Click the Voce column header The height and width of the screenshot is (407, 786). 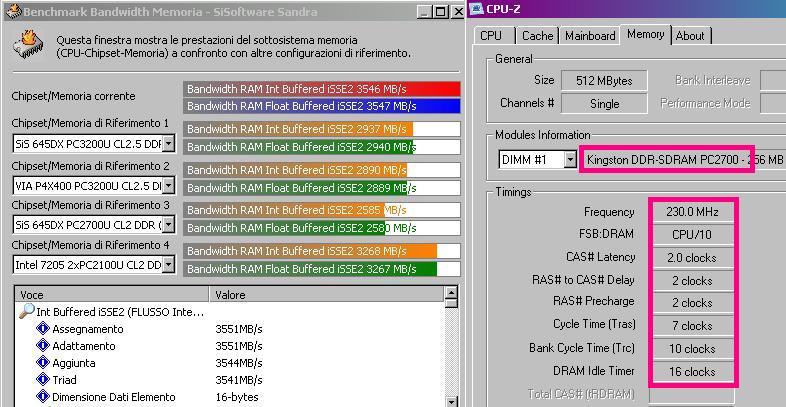pyautogui.click(x=112, y=294)
